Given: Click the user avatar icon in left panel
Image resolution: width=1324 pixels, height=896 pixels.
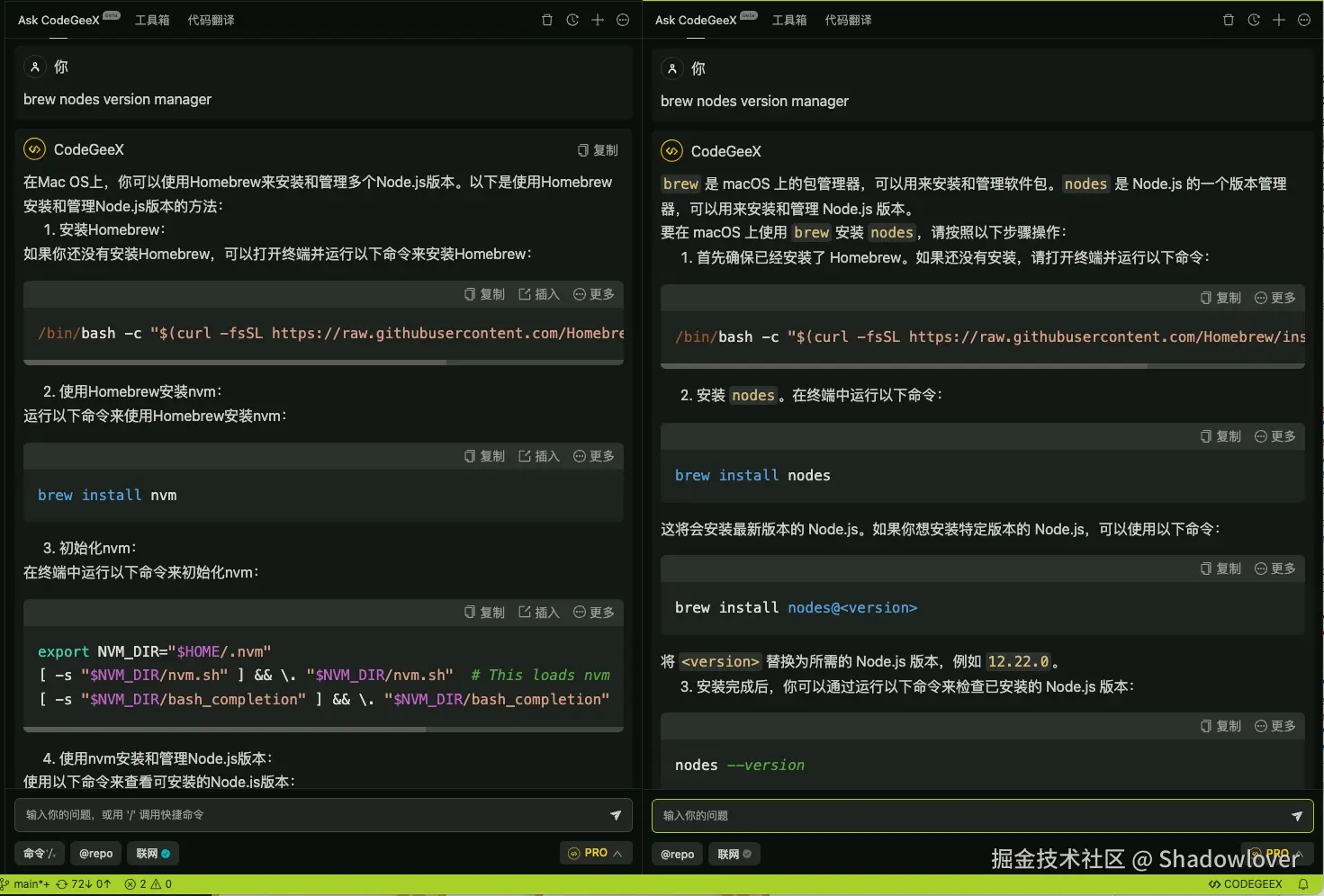Looking at the screenshot, I should 35,67.
